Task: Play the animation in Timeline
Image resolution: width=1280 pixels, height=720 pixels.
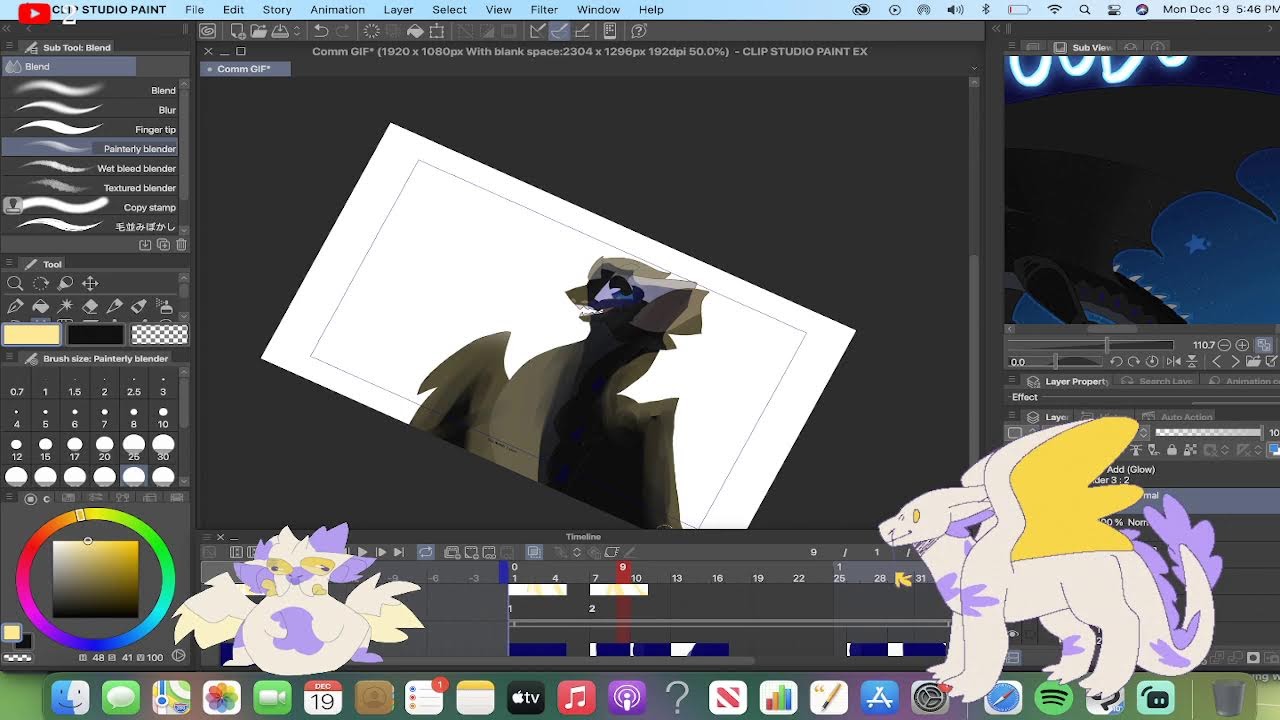Action: pyautogui.click(x=362, y=552)
